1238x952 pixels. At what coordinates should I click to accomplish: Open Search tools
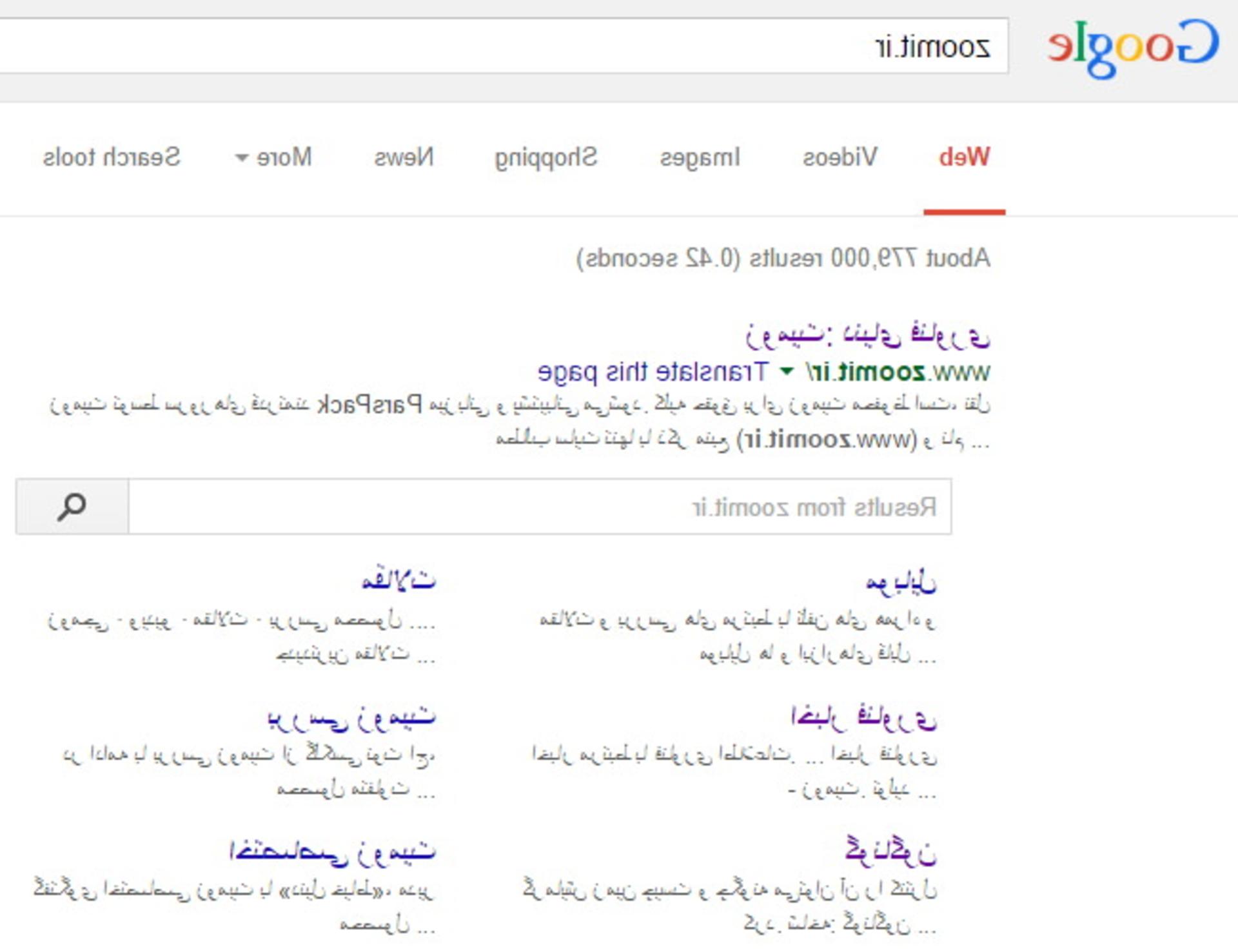112,157
